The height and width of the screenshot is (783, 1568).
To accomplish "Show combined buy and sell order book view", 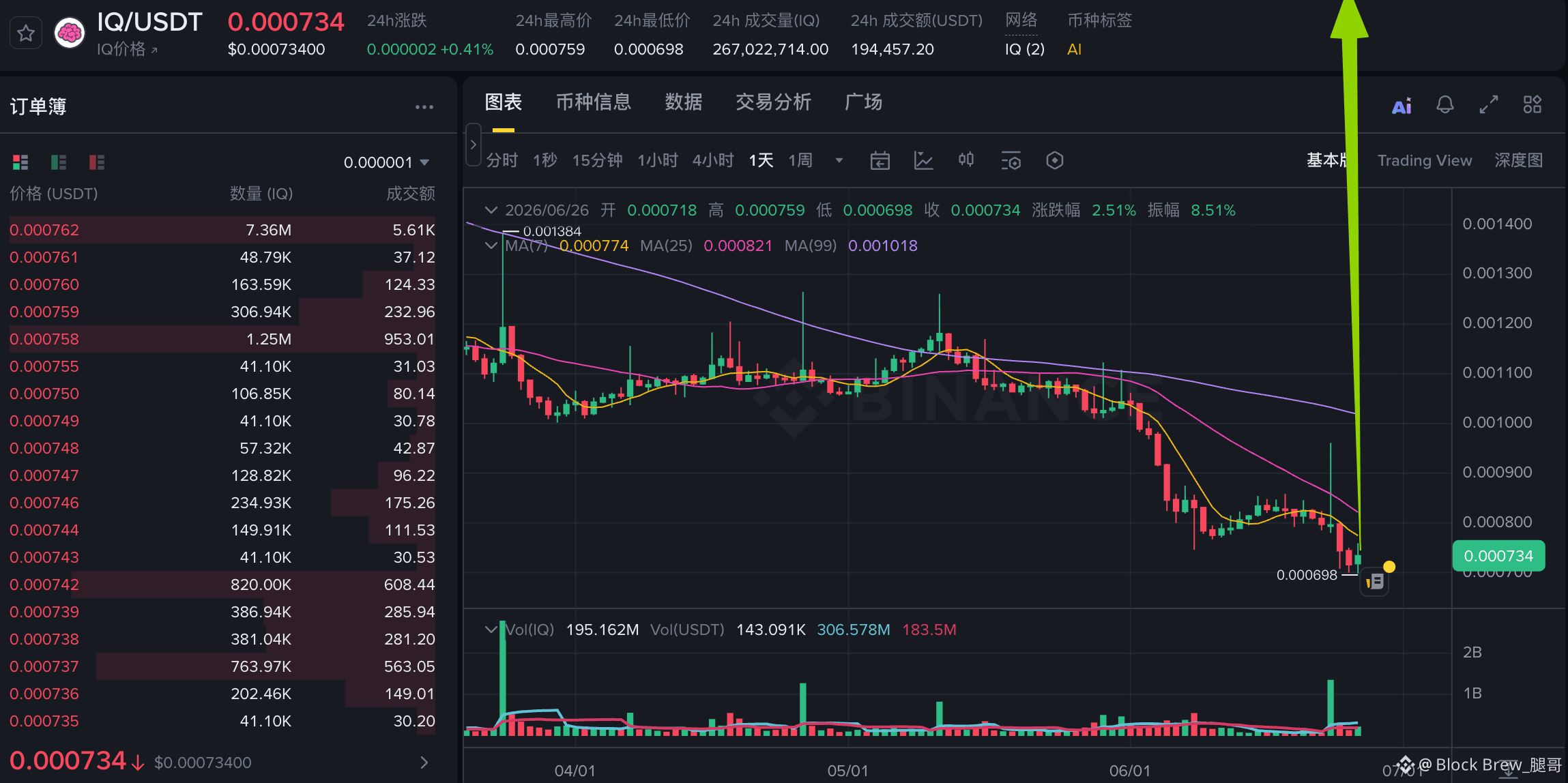I will [20, 162].
